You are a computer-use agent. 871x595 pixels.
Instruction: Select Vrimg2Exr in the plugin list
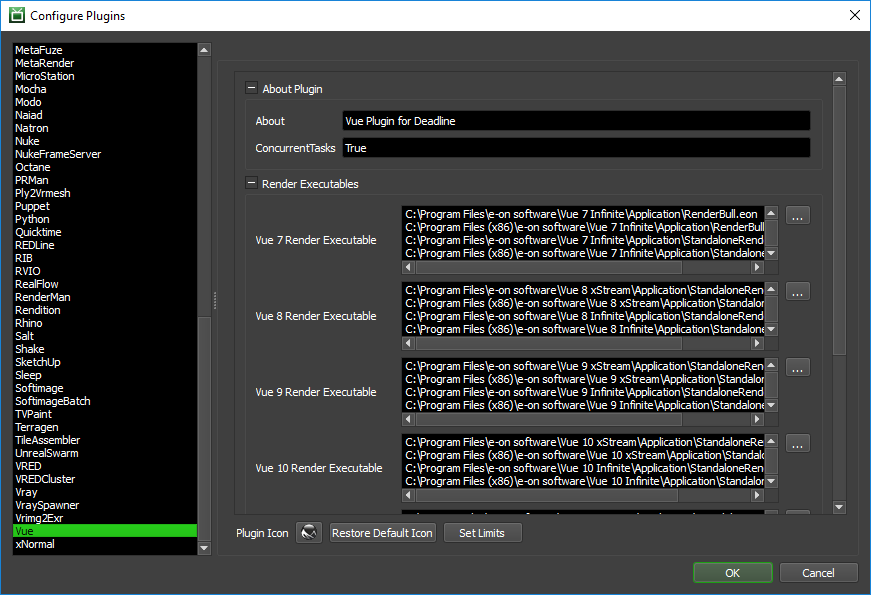105,518
